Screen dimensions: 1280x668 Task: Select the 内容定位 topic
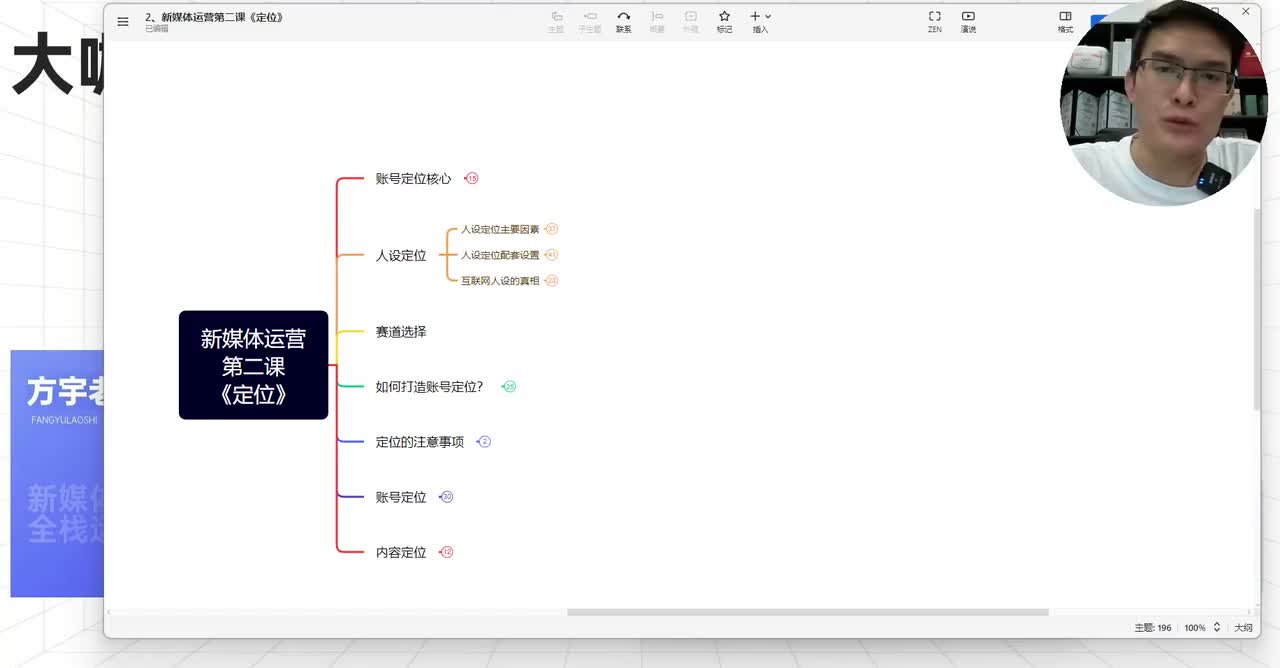coord(401,552)
